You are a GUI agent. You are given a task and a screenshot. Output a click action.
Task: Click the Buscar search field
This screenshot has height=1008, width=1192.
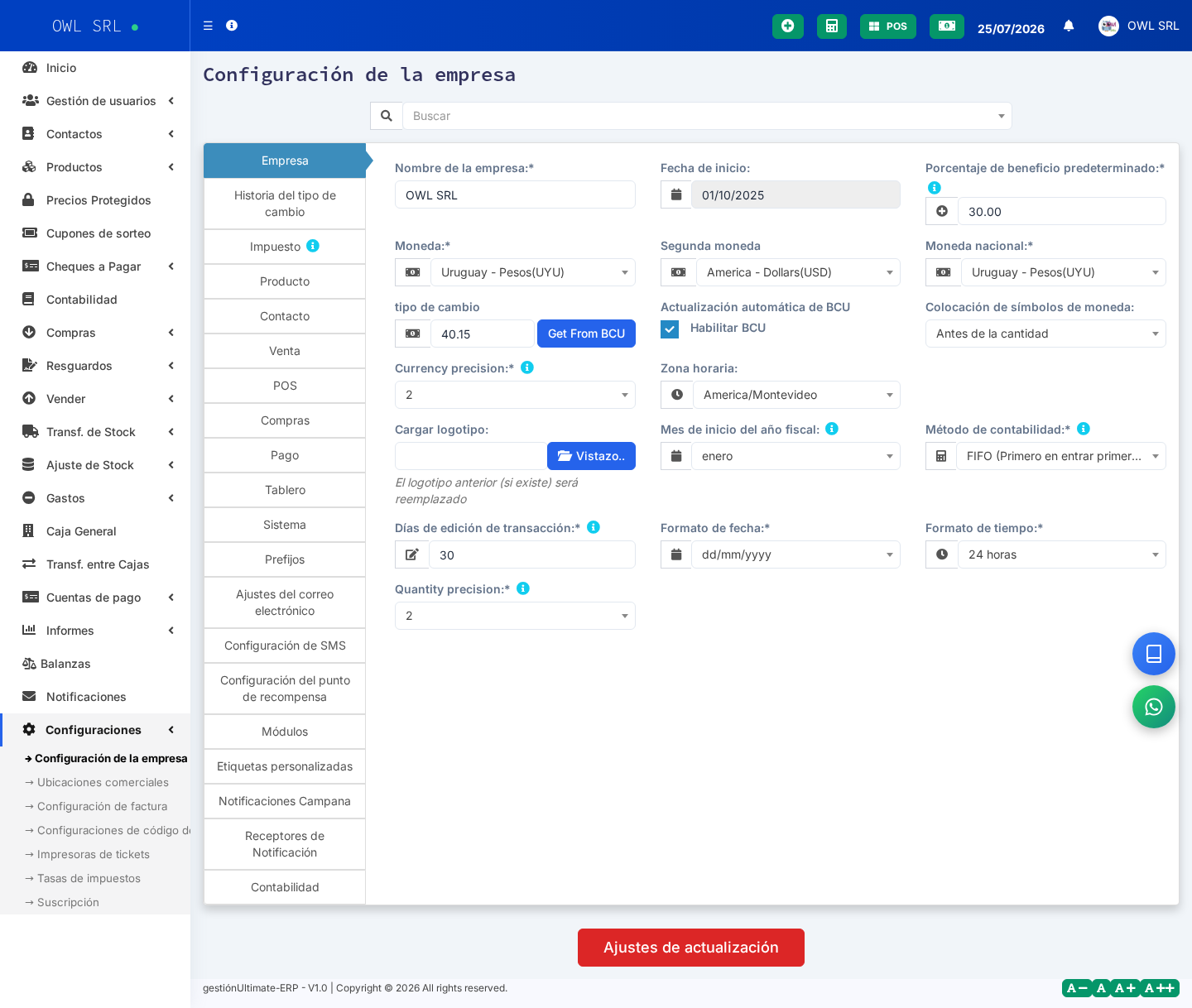tap(707, 116)
